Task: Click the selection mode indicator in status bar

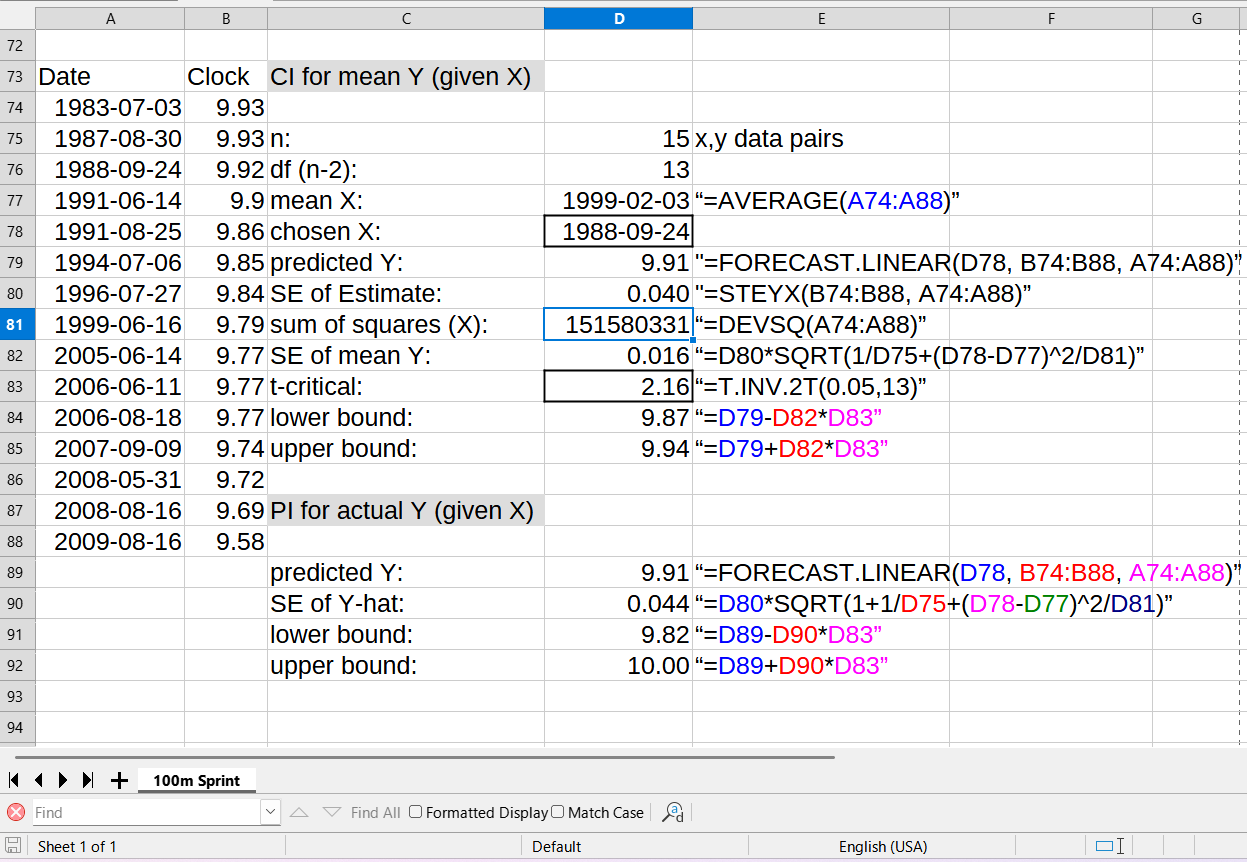Action: (x=1110, y=846)
